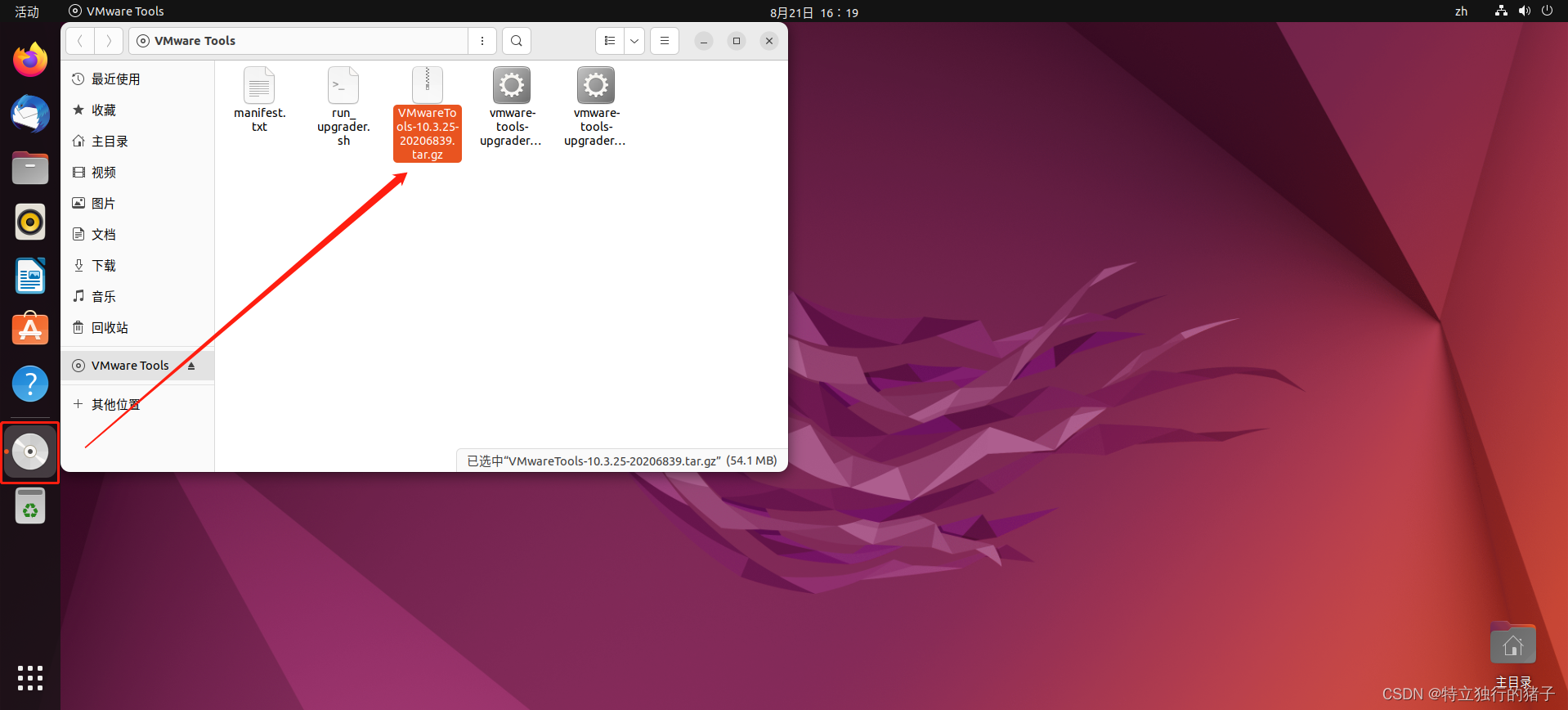Open the Files app in the dock
The image size is (1568, 710).
click(x=30, y=168)
